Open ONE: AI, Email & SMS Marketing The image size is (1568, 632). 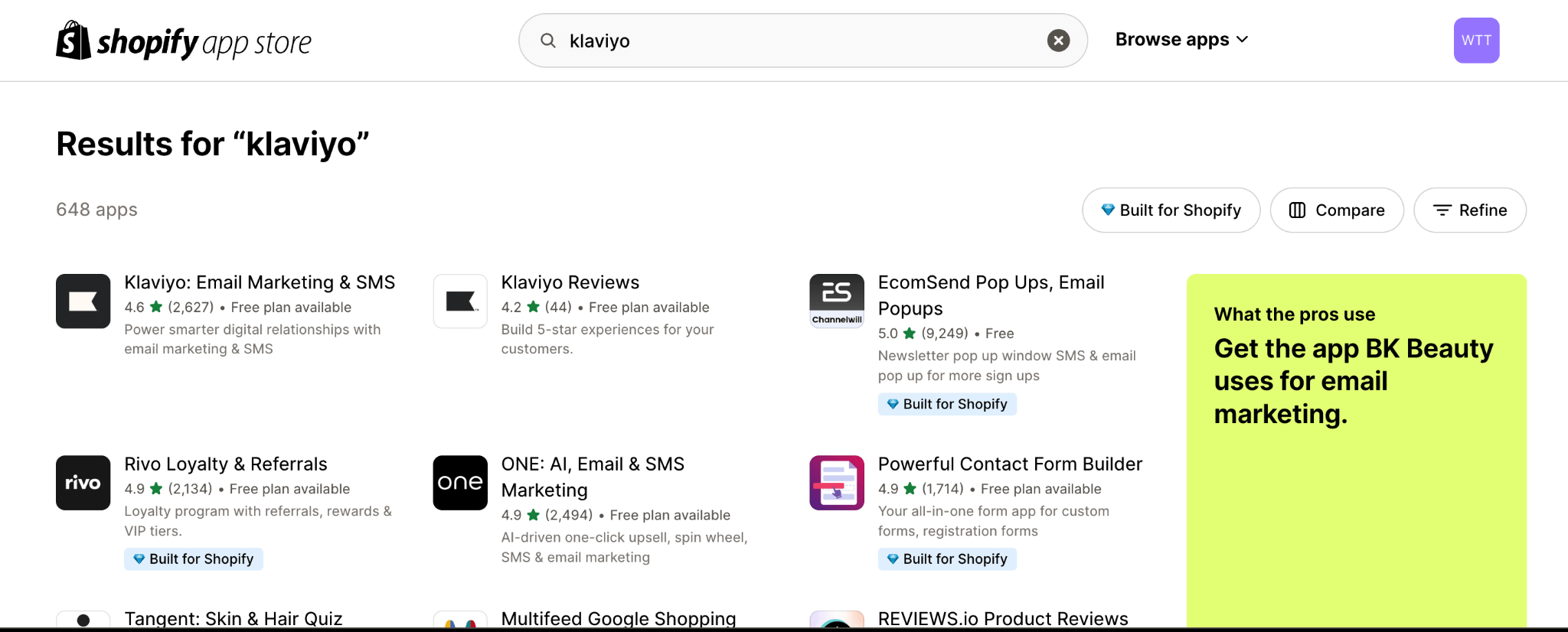pos(593,477)
